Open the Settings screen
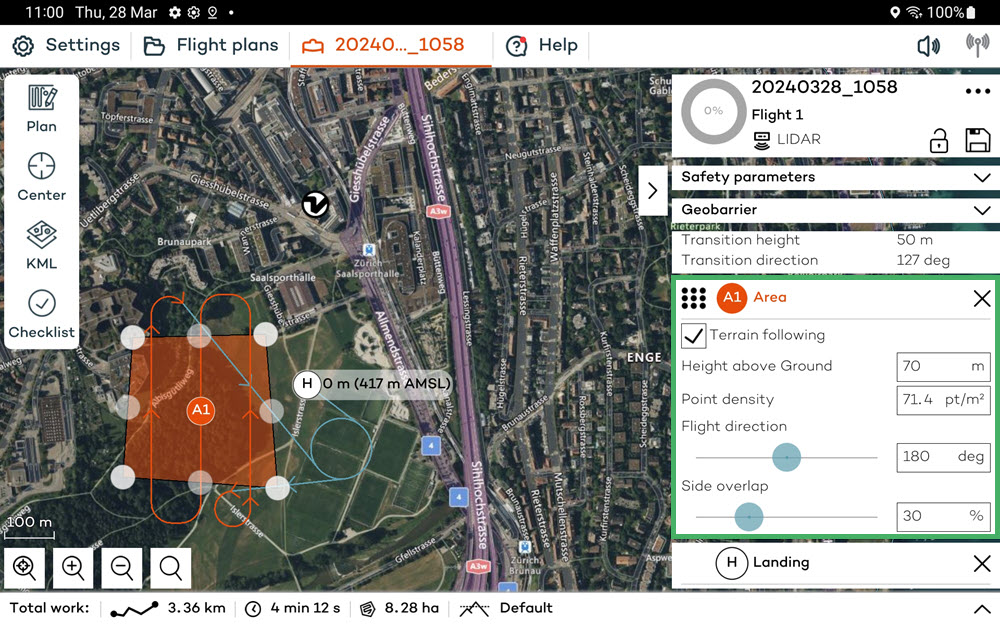Viewport: 1000px width, 625px height. pos(66,45)
